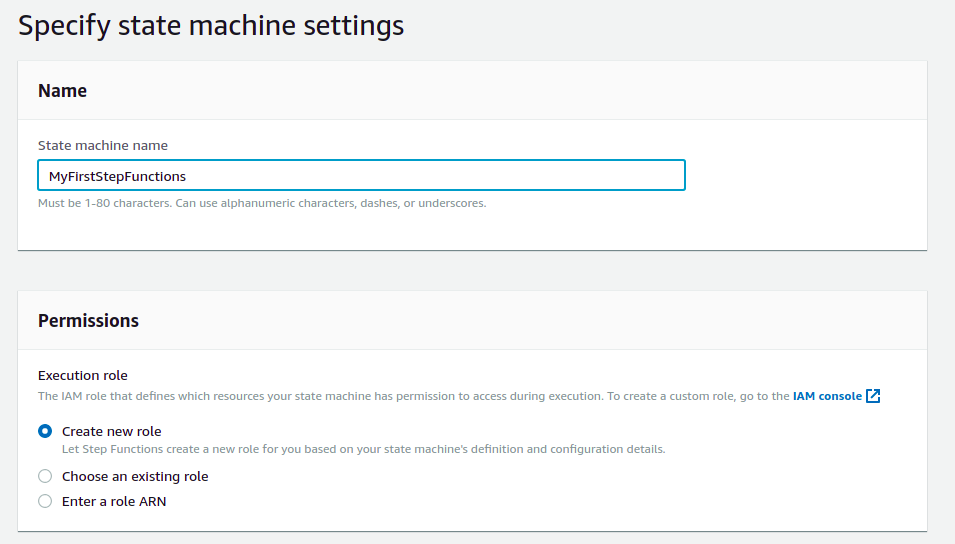Click the "Execution role" label
The width and height of the screenshot is (955, 544).
click(x=83, y=375)
